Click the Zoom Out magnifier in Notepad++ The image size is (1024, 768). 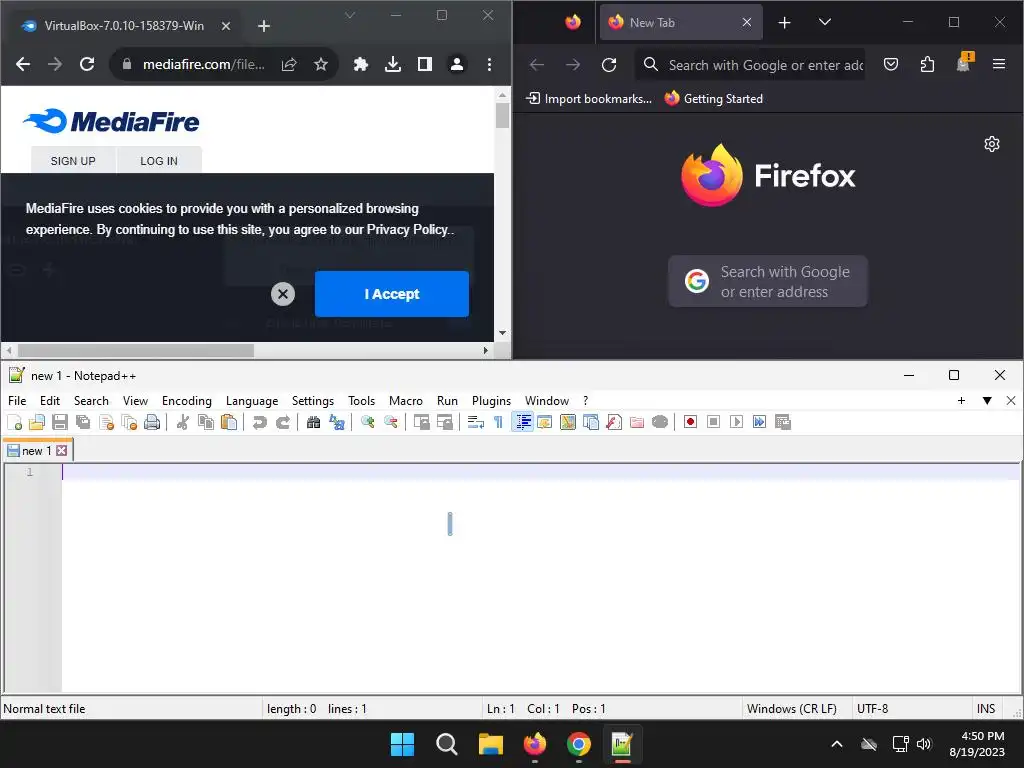click(x=391, y=422)
